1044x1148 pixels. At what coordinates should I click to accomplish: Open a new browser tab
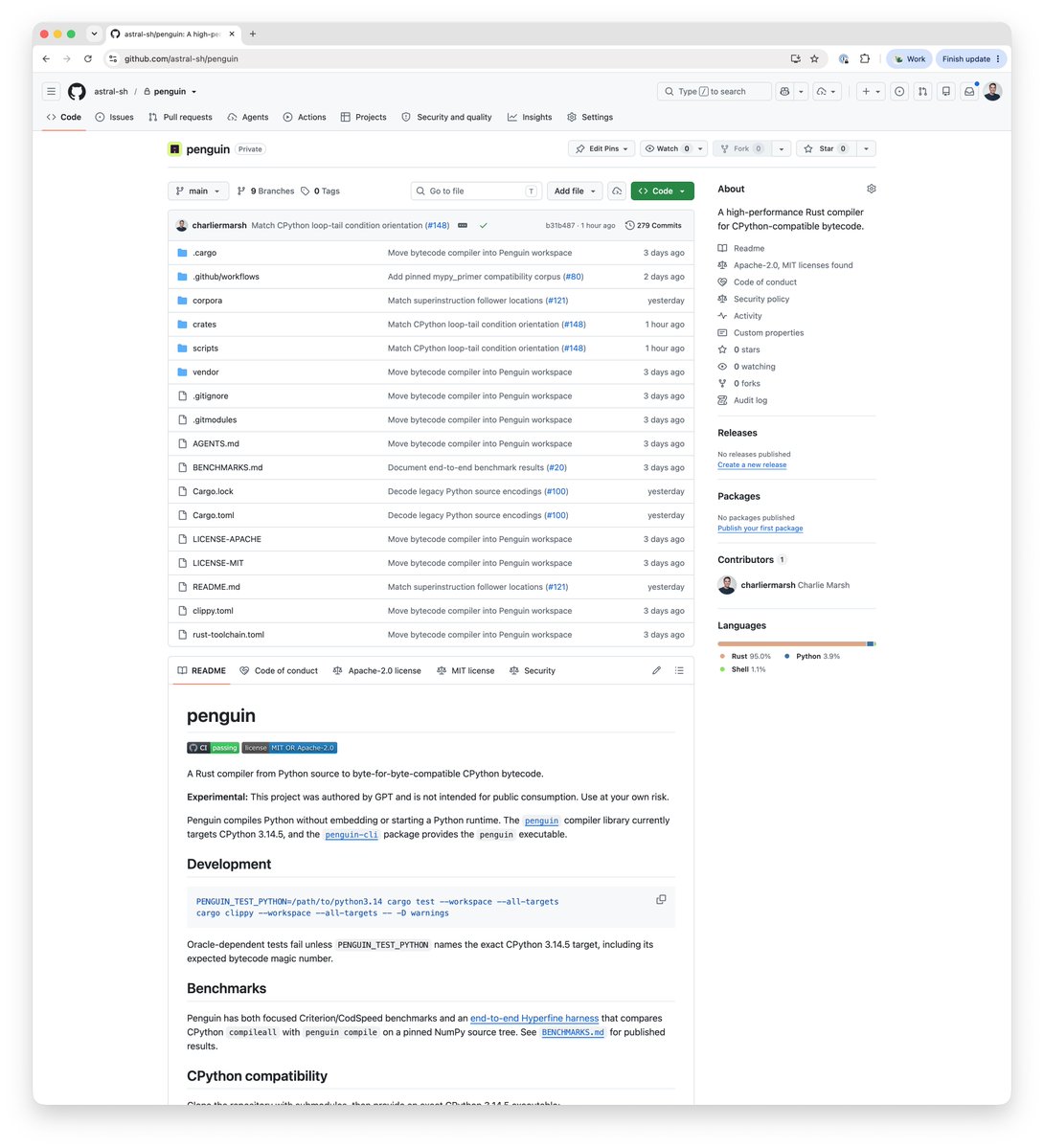[253, 34]
